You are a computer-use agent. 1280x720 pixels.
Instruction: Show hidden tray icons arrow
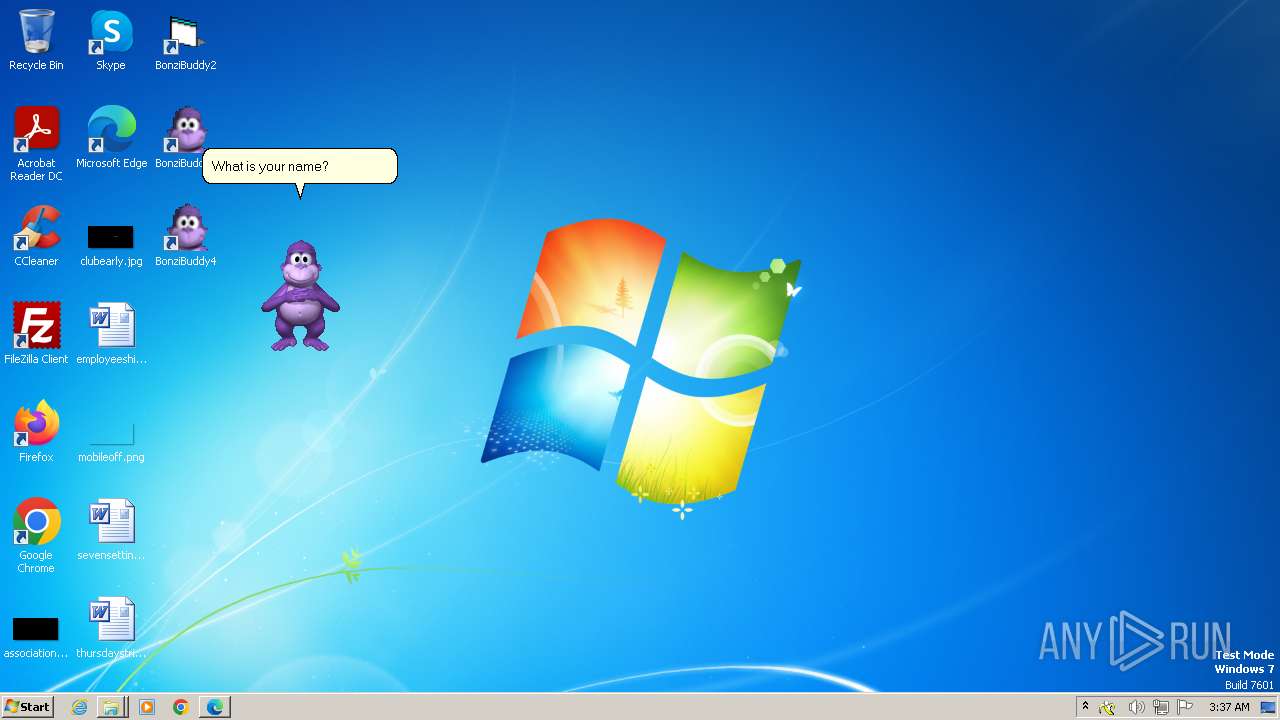1085,707
